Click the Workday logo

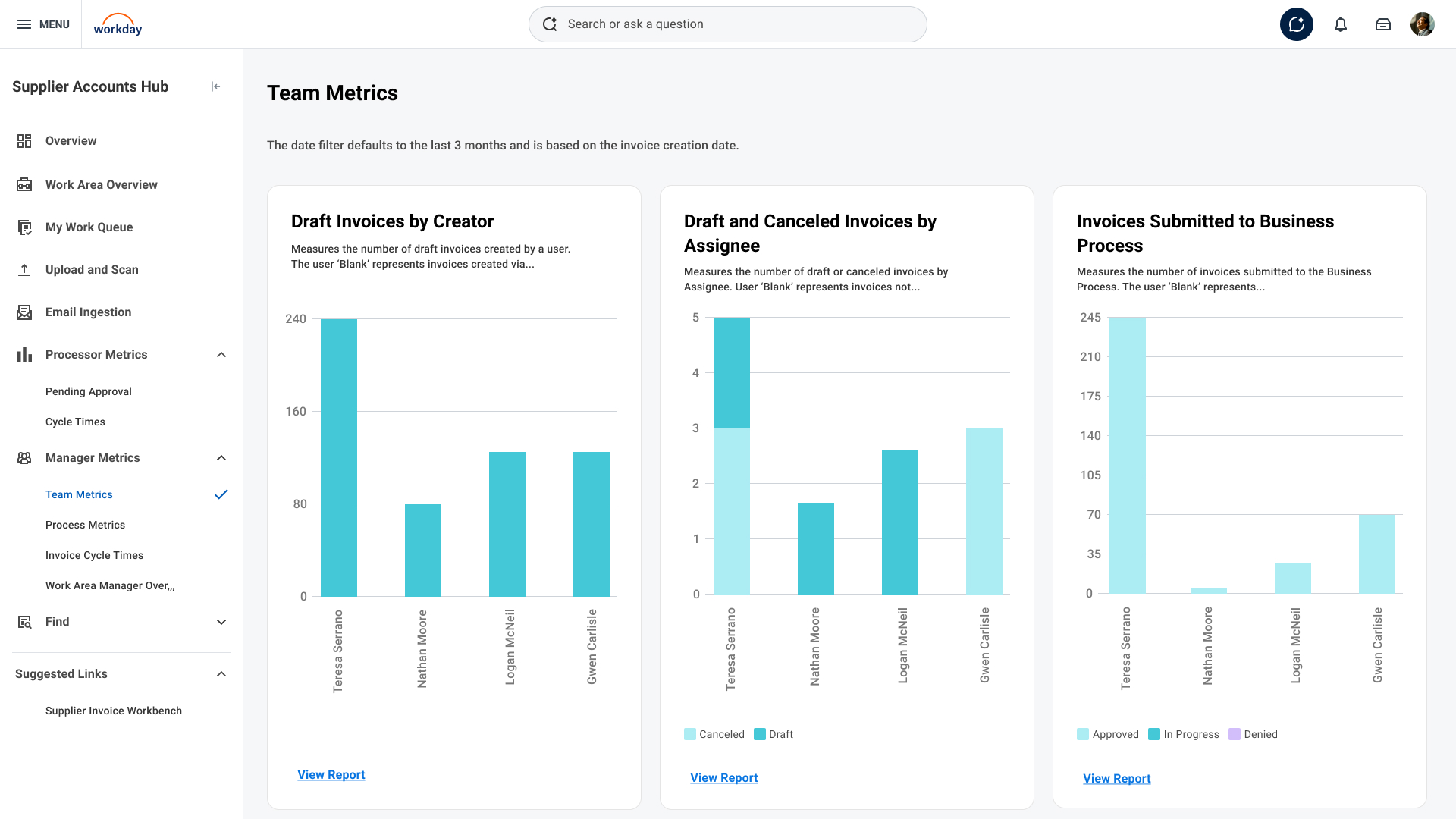(x=118, y=24)
